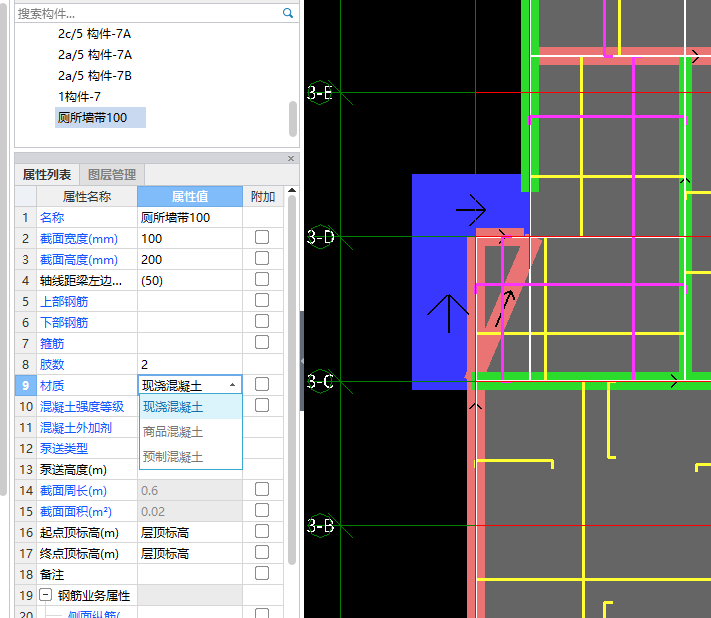Viewport: 711px width, 618px height.
Task: Select 2a/5 构件-7A in component list
Action: pos(95,55)
